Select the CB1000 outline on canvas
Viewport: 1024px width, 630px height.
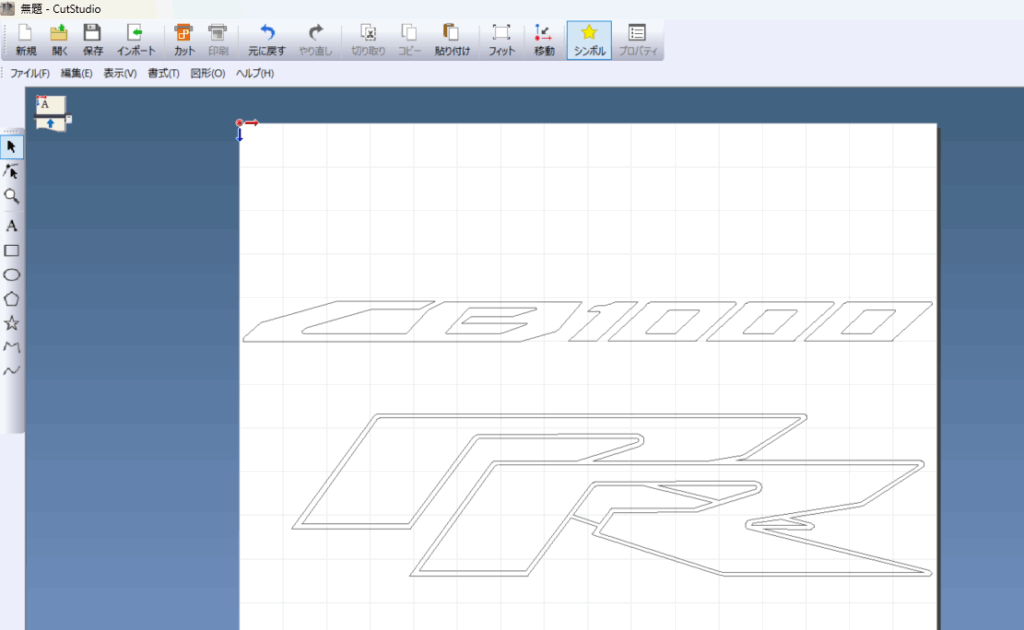[x=587, y=321]
